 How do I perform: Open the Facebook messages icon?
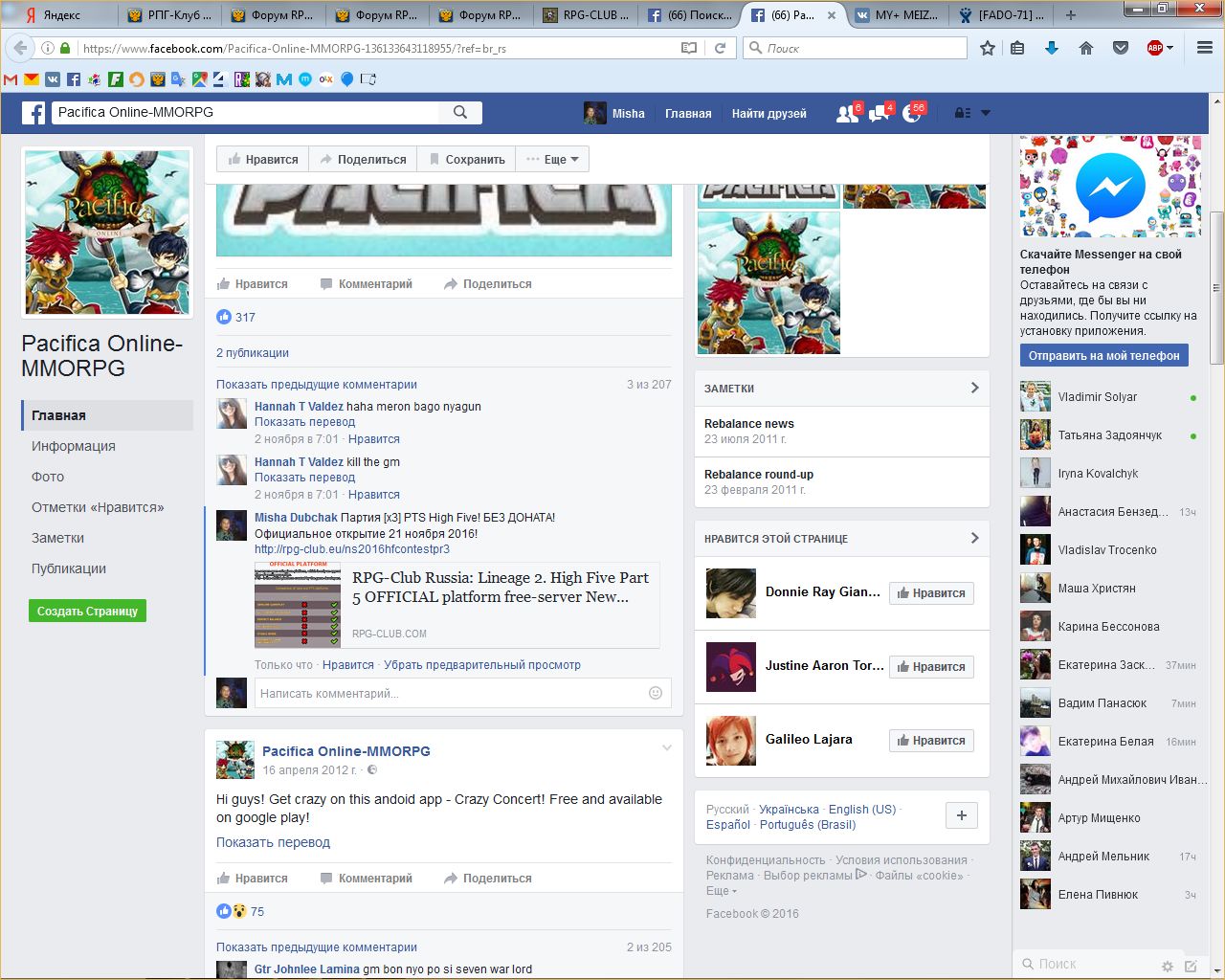click(x=879, y=113)
